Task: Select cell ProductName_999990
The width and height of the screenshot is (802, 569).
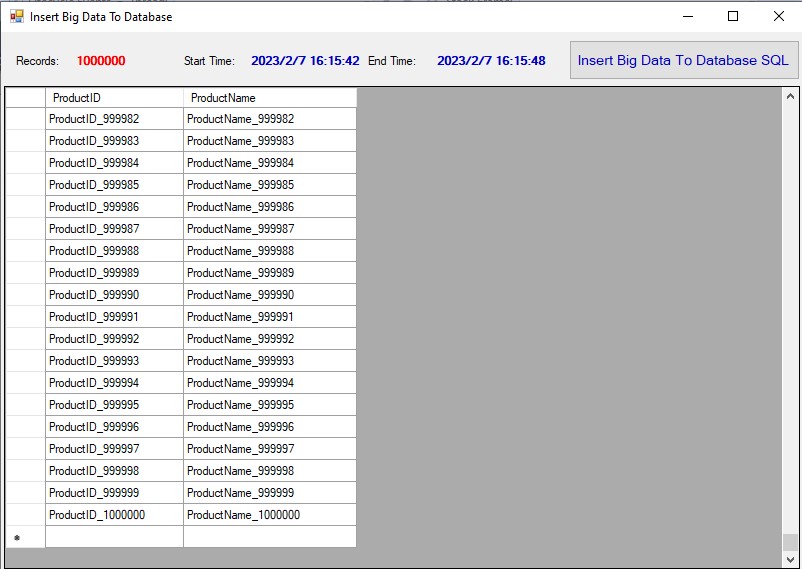Action: tap(270, 295)
